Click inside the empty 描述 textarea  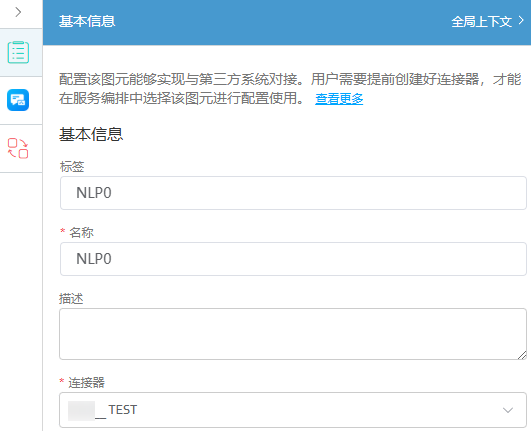pyautogui.click(x=293, y=334)
